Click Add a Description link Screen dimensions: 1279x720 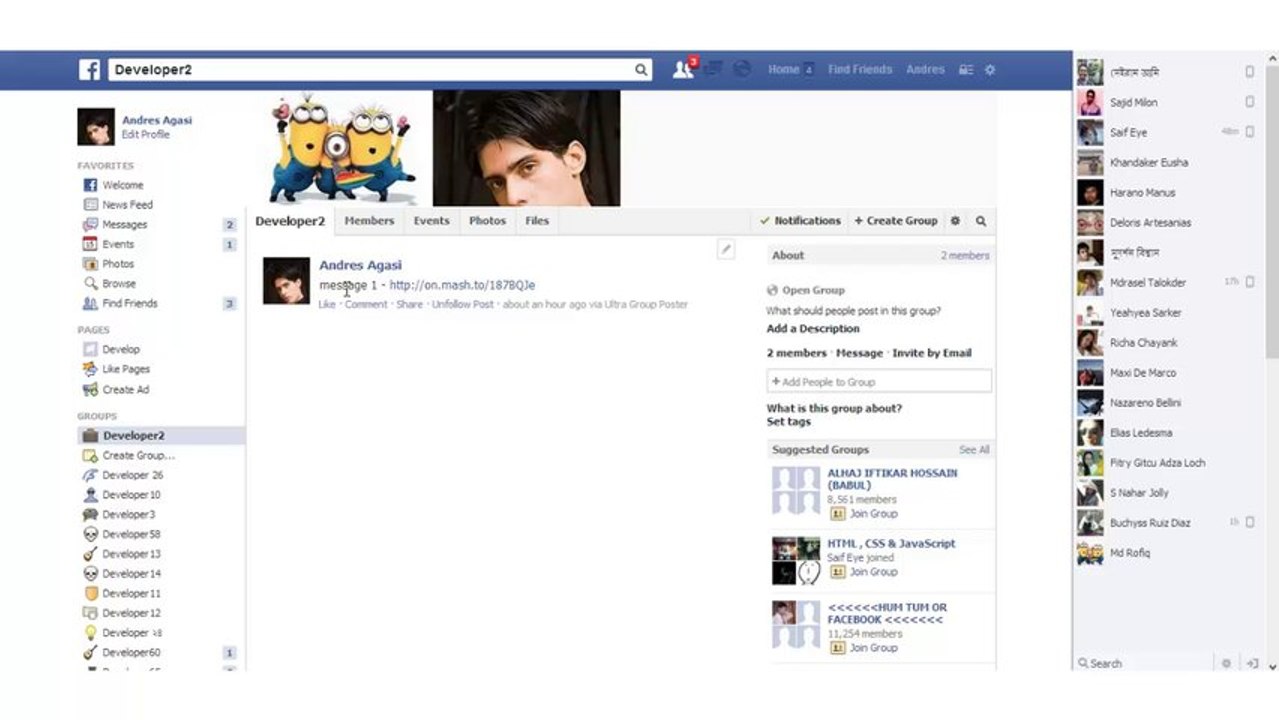tap(813, 329)
